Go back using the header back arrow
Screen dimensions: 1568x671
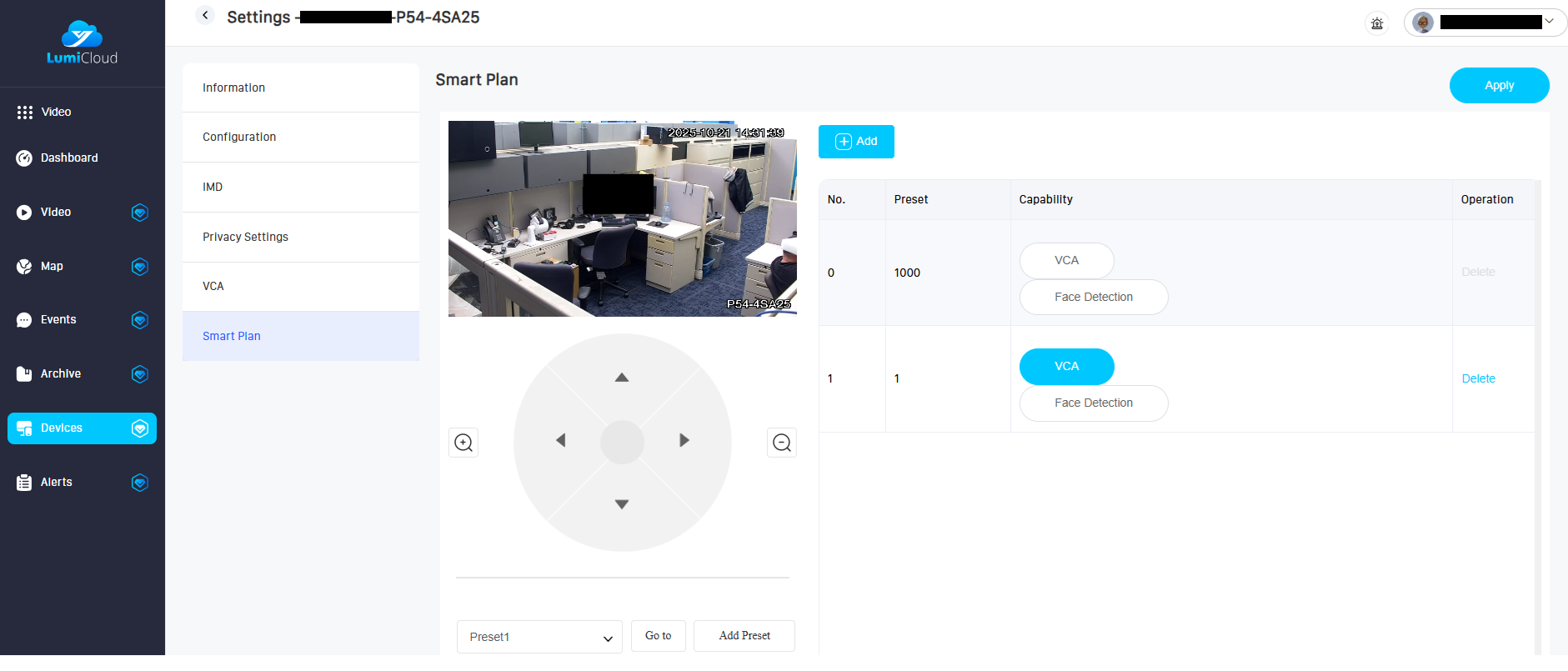205,16
